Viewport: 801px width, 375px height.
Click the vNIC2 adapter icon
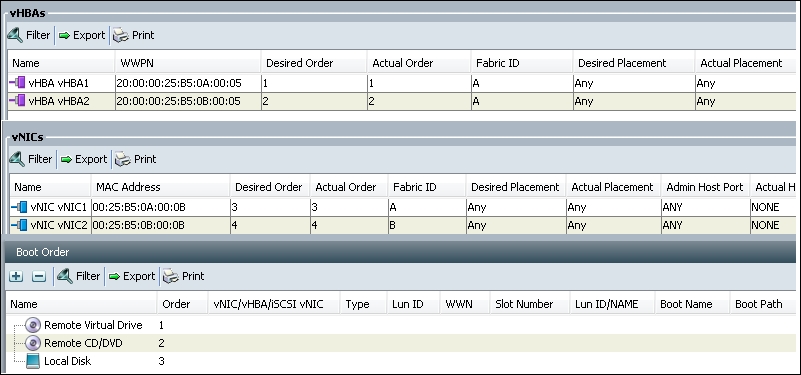pyautogui.click(x=19, y=225)
